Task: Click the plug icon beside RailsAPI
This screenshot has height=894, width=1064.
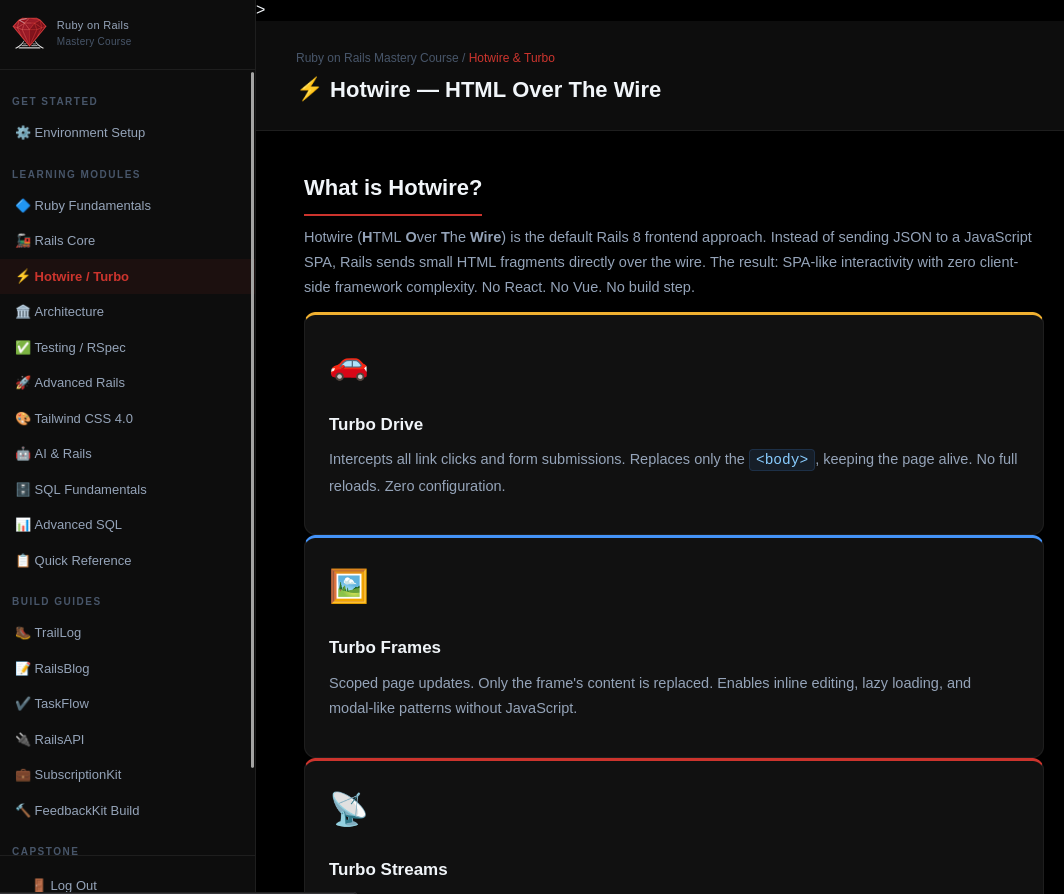Action: (23, 739)
